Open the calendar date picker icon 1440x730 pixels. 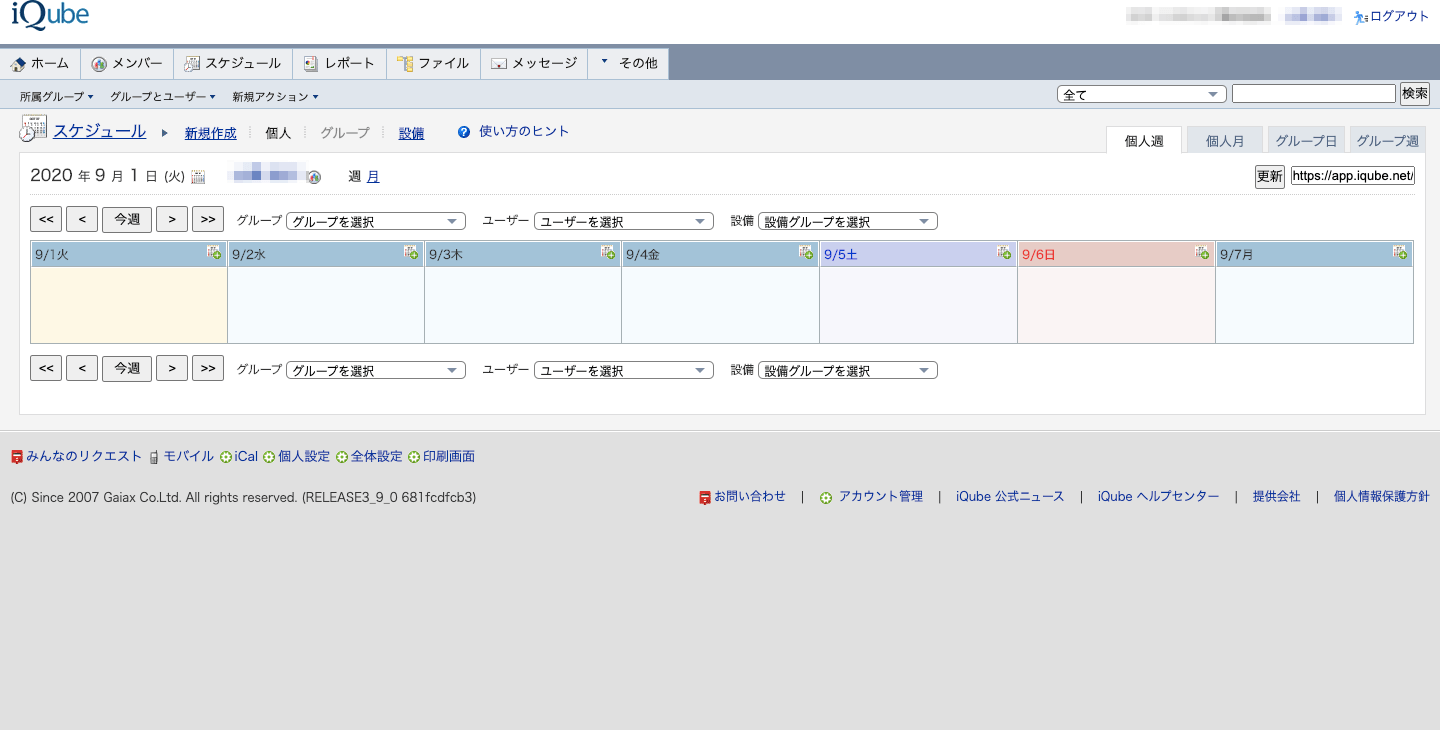pyautogui.click(x=198, y=177)
